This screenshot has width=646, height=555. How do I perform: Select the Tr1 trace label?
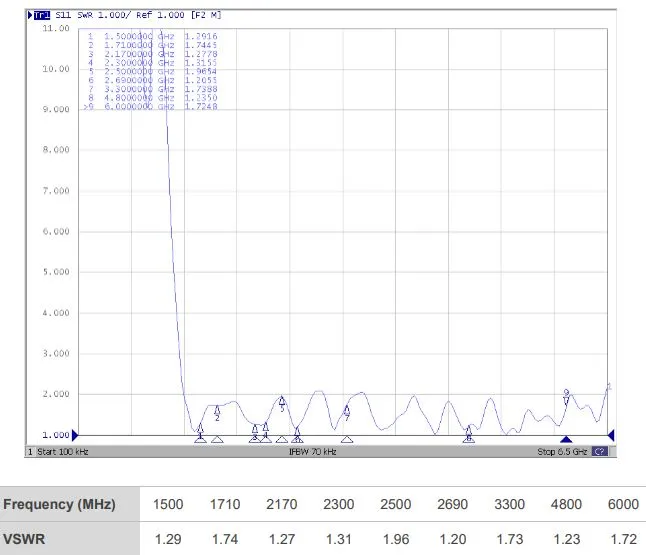tap(42, 15)
